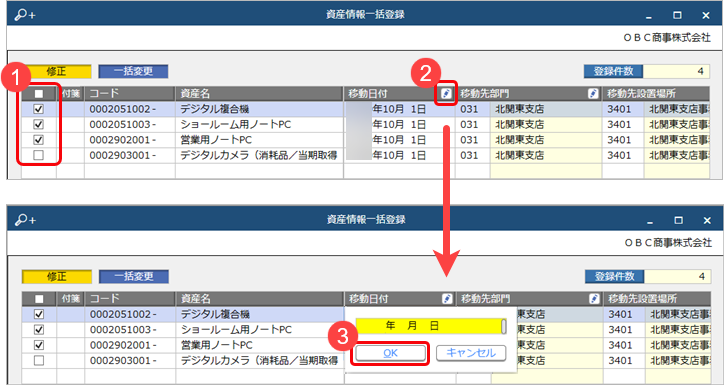
Task: Click デジタル複合機 row's 3401 cell, upper window
Action: point(623,109)
